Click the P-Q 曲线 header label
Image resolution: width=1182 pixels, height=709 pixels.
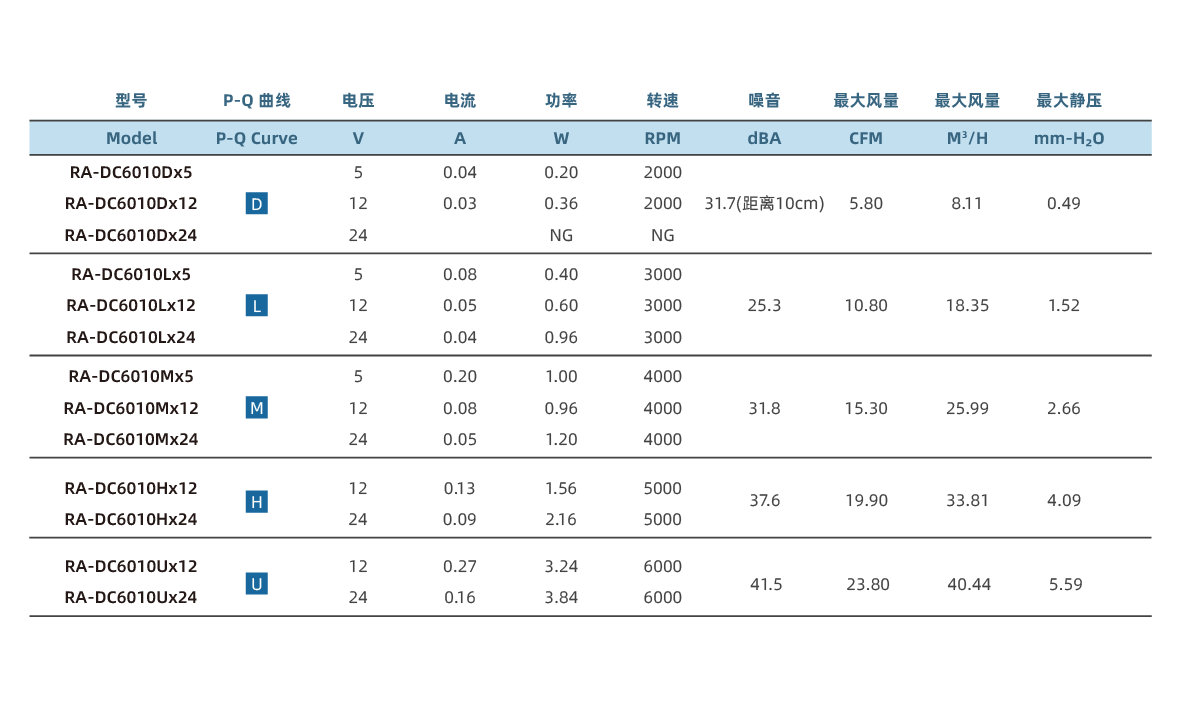(x=256, y=100)
